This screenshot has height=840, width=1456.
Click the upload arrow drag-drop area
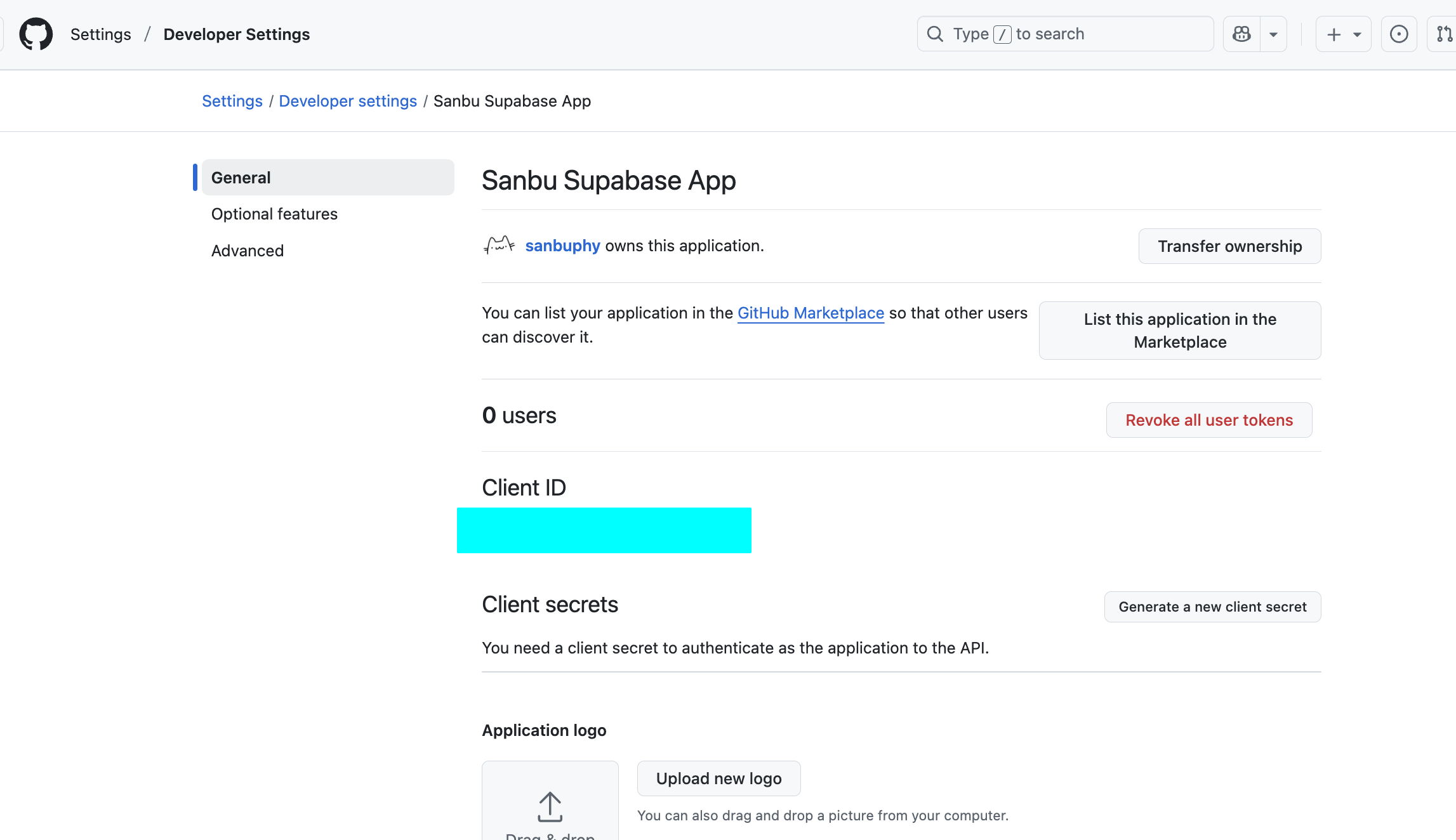pos(550,806)
